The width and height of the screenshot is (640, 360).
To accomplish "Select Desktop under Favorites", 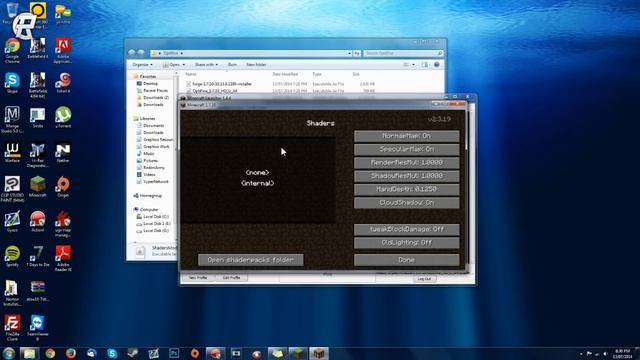I will (x=150, y=83).
